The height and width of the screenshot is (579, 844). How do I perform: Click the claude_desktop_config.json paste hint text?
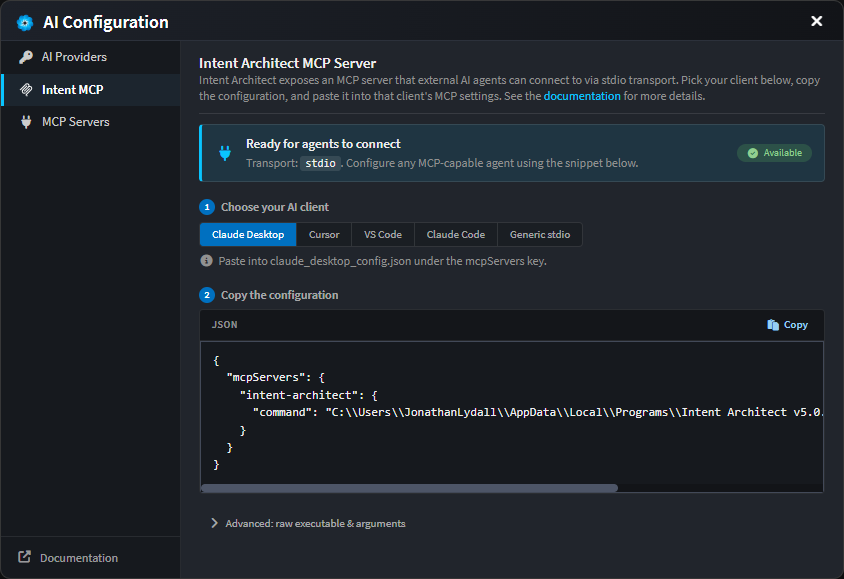pyautogui.click(x=382, y=261)
